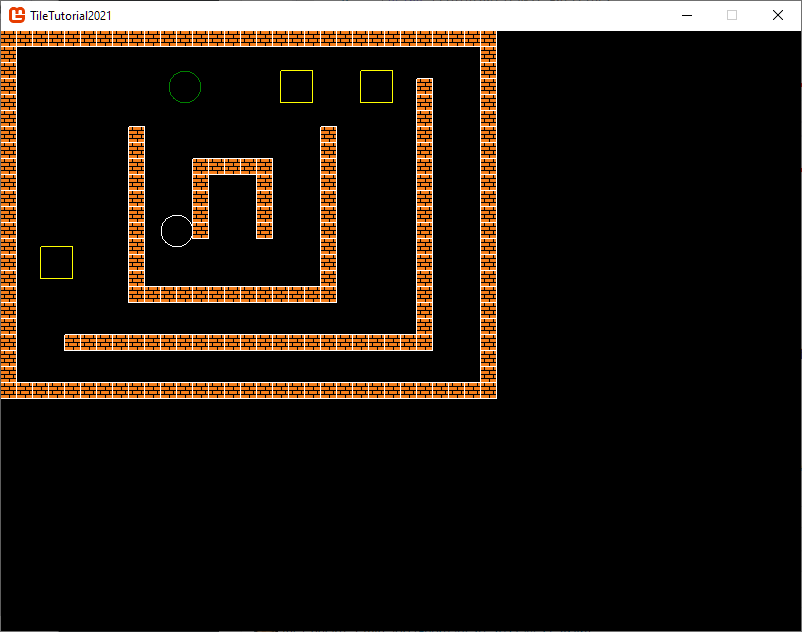Click the green circle outline
Screen dimensions: 802x632
click(185, 87)
